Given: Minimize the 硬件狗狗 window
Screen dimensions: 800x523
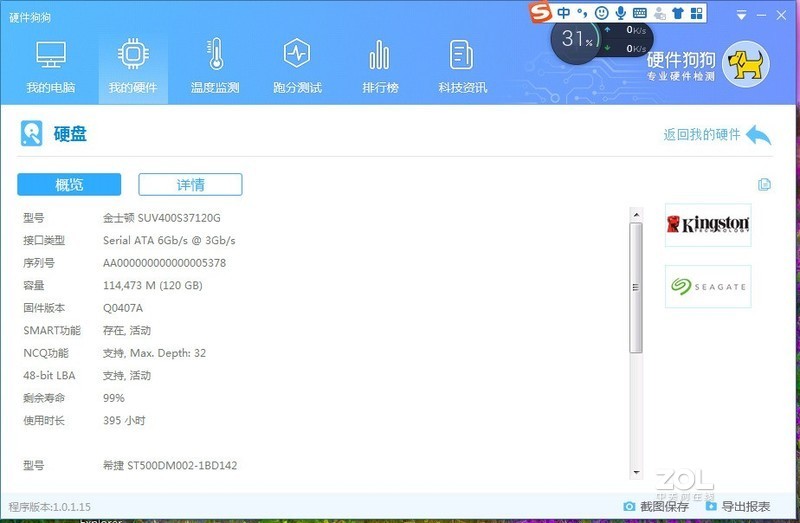Looking at the screenshot, I should point(761,16).
